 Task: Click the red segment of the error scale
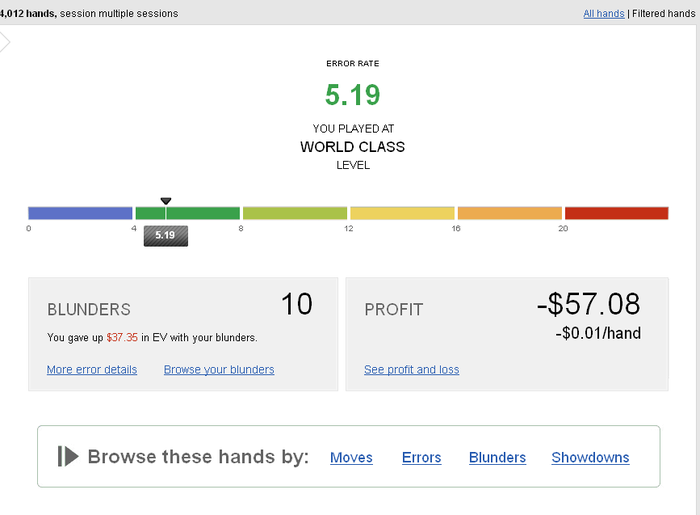tap(617, 213)
